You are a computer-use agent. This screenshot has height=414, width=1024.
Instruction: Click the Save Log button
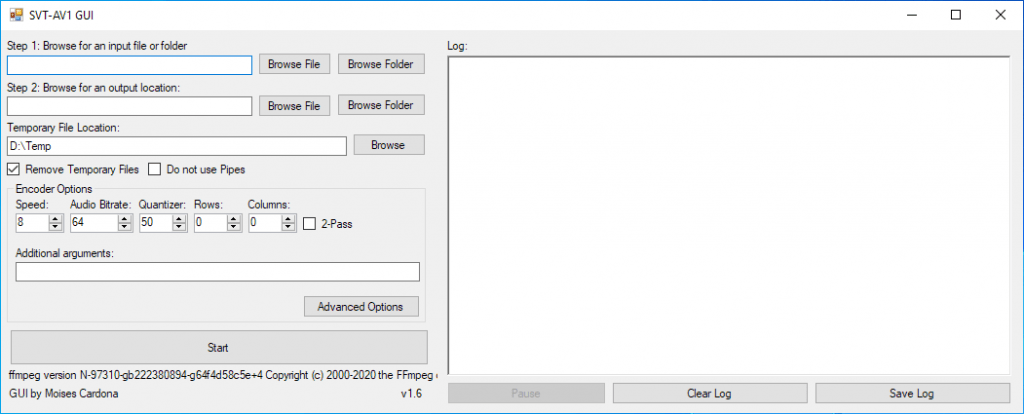click(912, 393)
